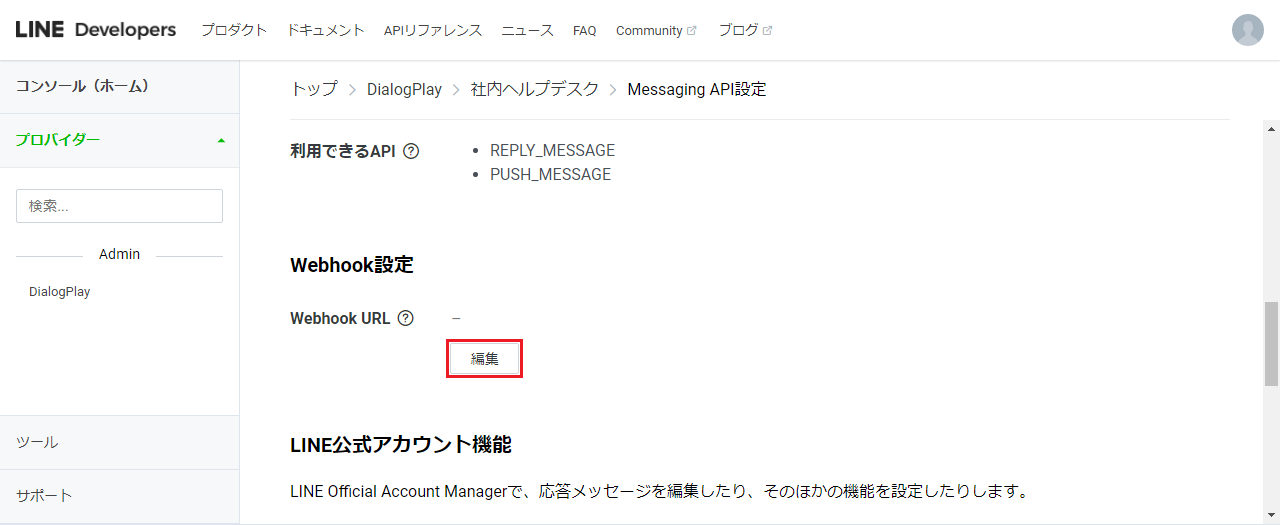Click the 編集 button for Webhook URL
1280x525 pixels.
tap(485, 359)
